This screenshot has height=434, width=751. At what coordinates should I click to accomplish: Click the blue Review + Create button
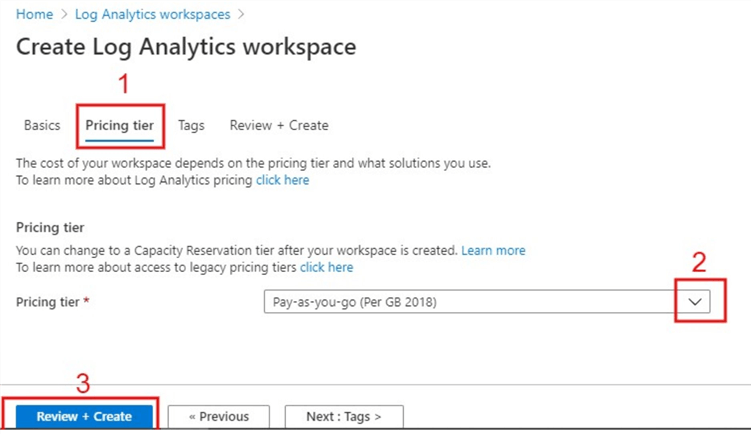click(x=84, y=416)
